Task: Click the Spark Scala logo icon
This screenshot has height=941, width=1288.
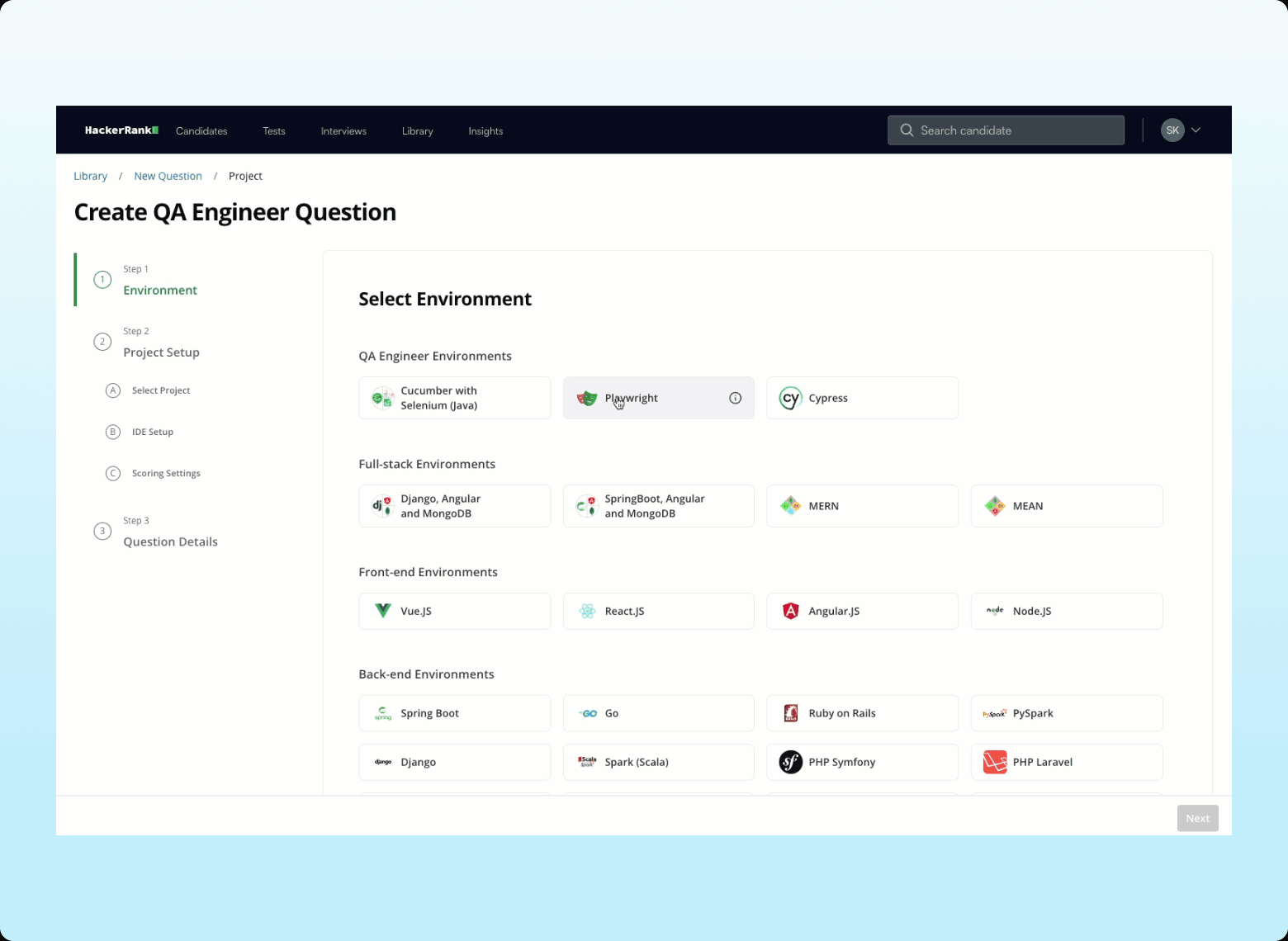Action: (x=587, y=762)
